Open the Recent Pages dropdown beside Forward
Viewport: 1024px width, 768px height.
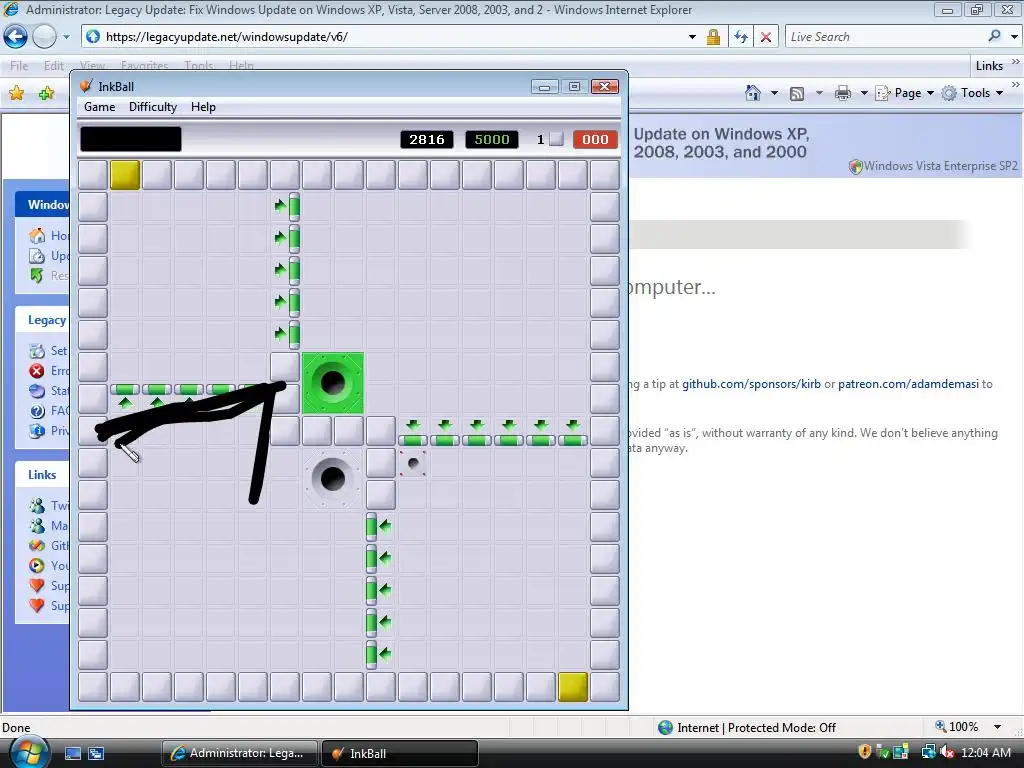click(x=66, y=37)
